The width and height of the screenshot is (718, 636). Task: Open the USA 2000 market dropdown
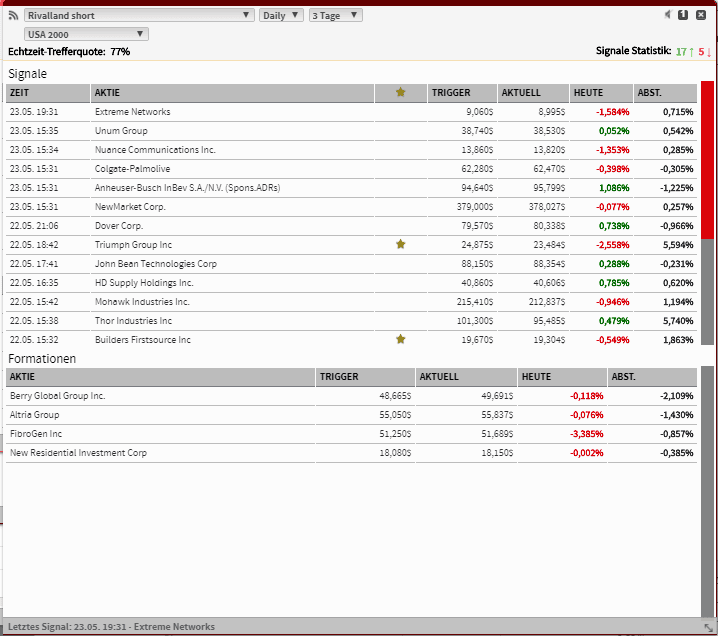pos(86,34)
